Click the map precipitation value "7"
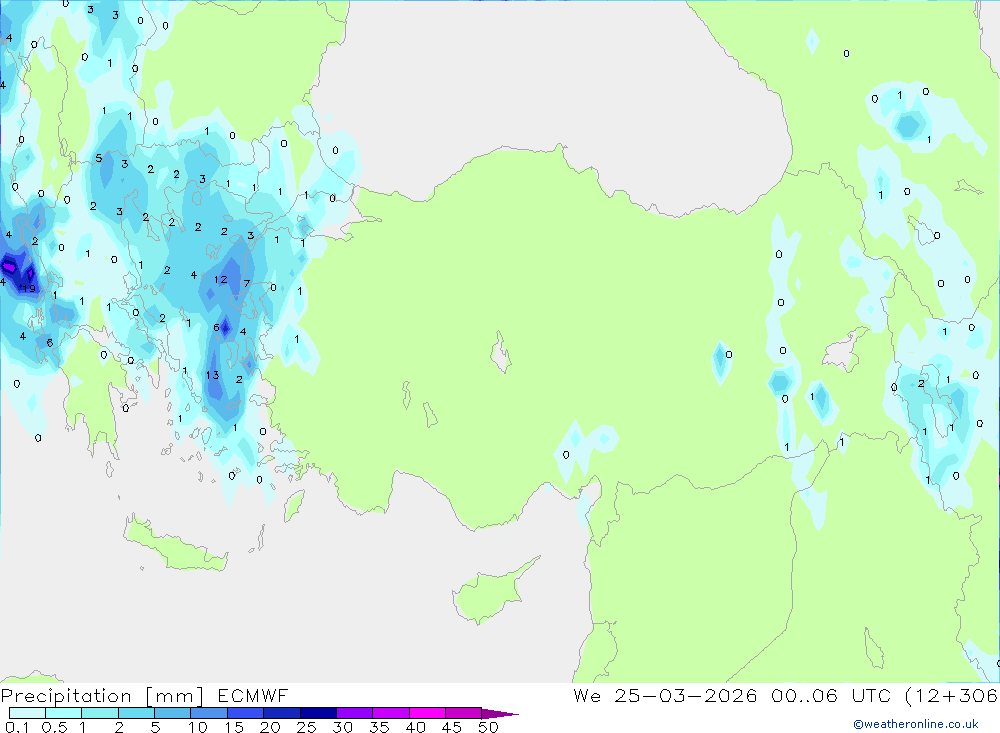 pyautogui.click(x=247, y=283)
